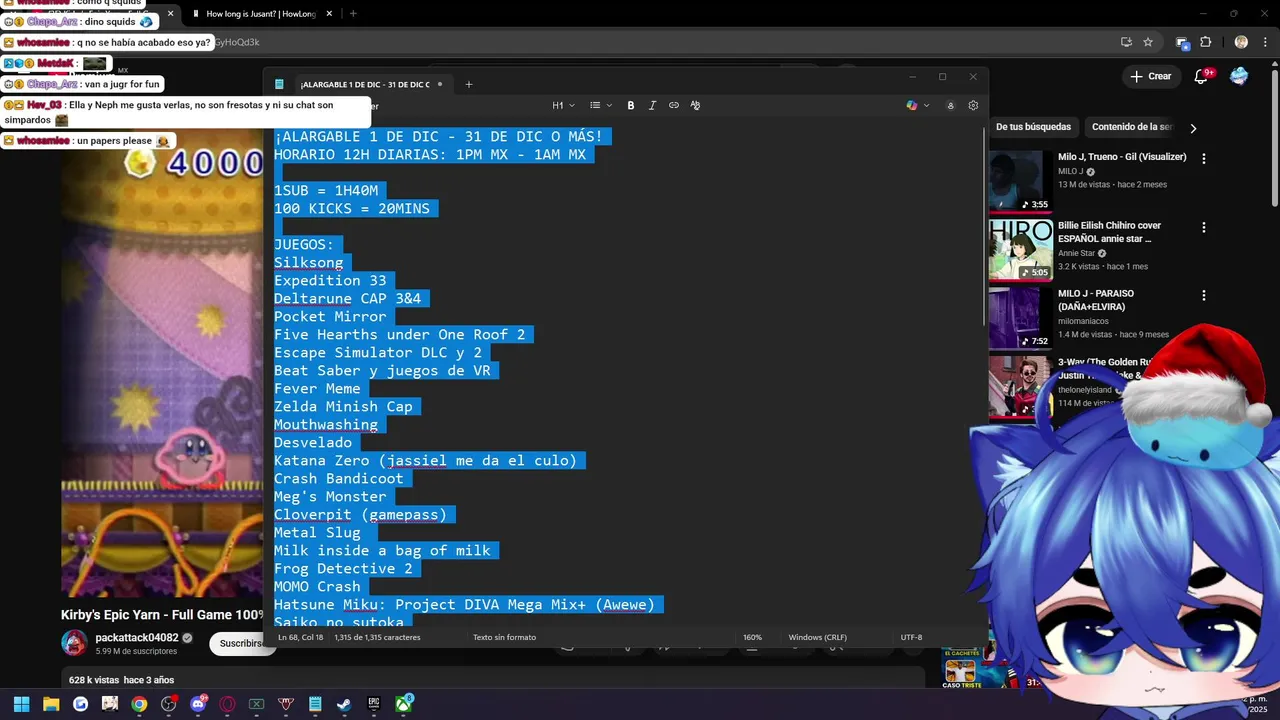Switch to 'How long is Jusant?' Chrome tab

click(x=263, y=14)
